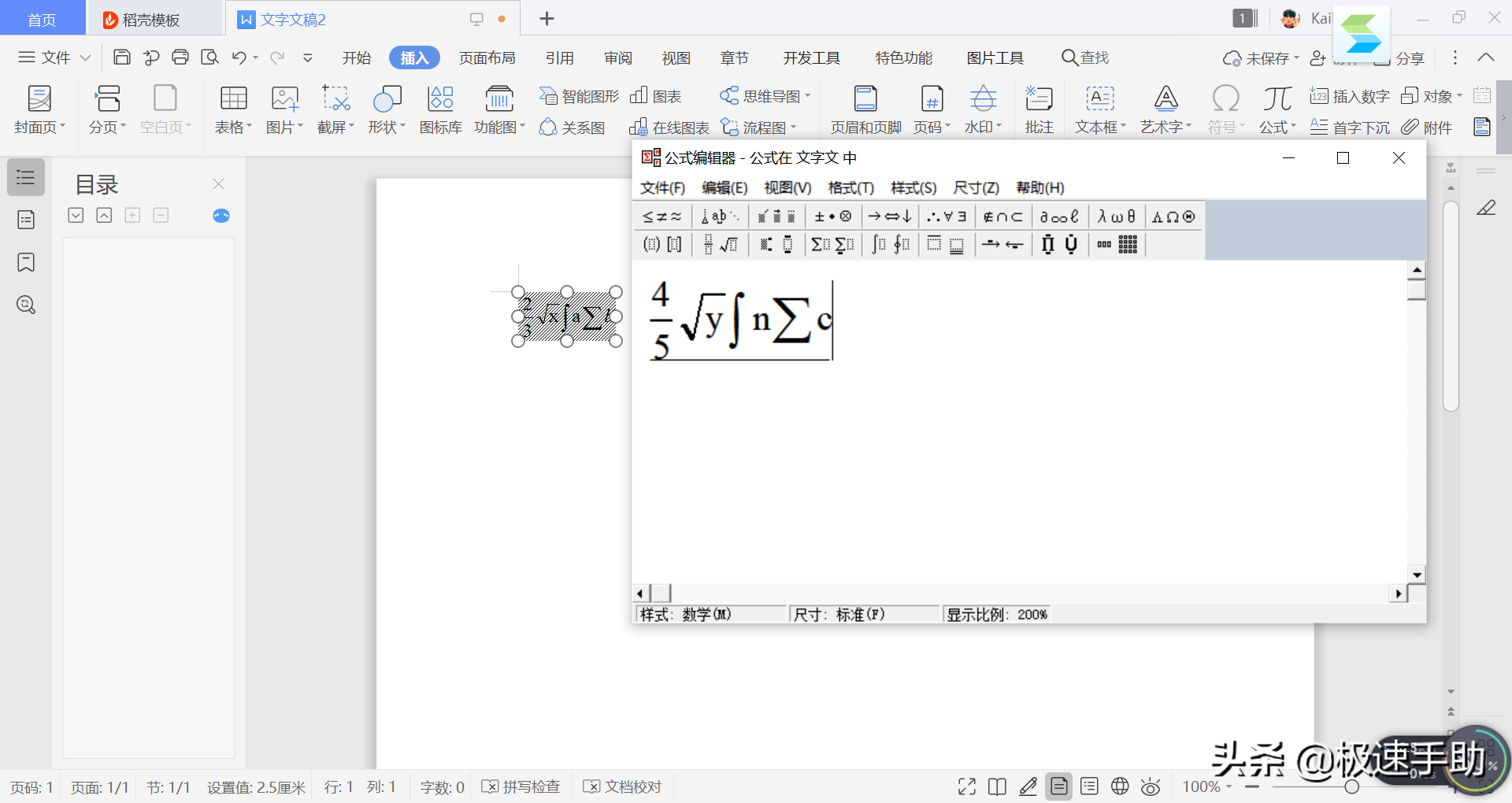The image size is (1512, 803).
Task: Open the 样式(S) menu in formula editor
Action: click(x=913, y=187)
